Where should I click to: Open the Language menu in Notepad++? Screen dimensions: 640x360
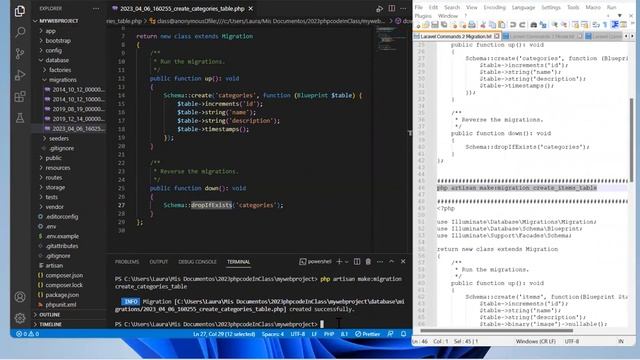click(523, 7)
